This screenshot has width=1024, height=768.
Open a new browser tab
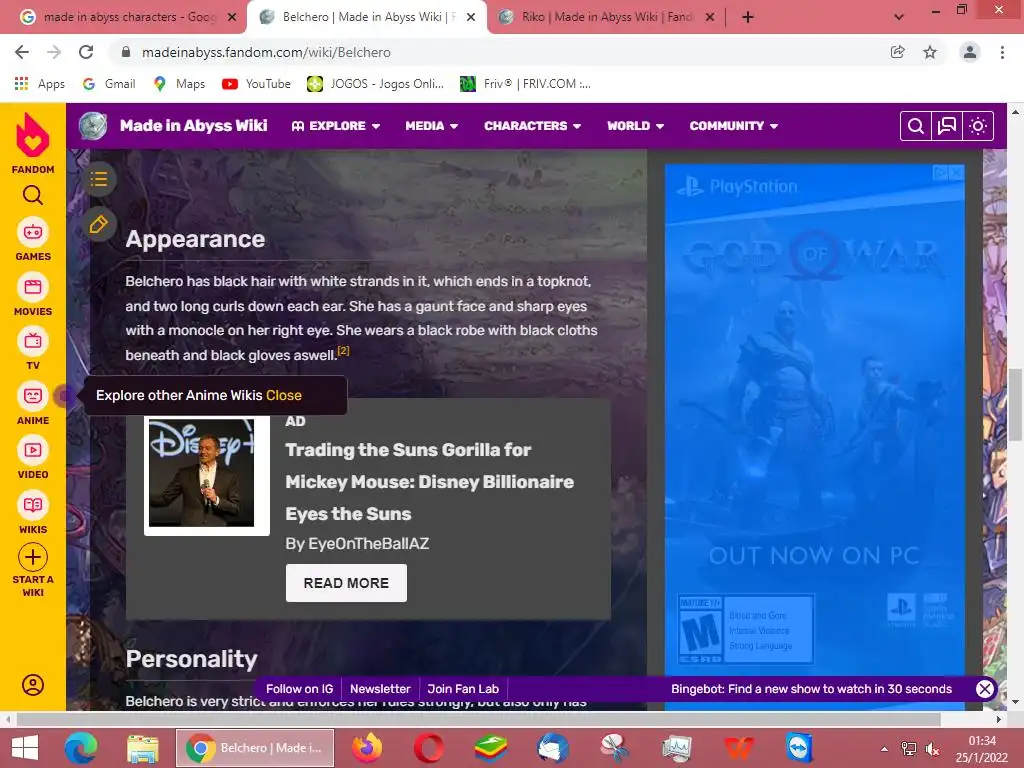point(748,18)
